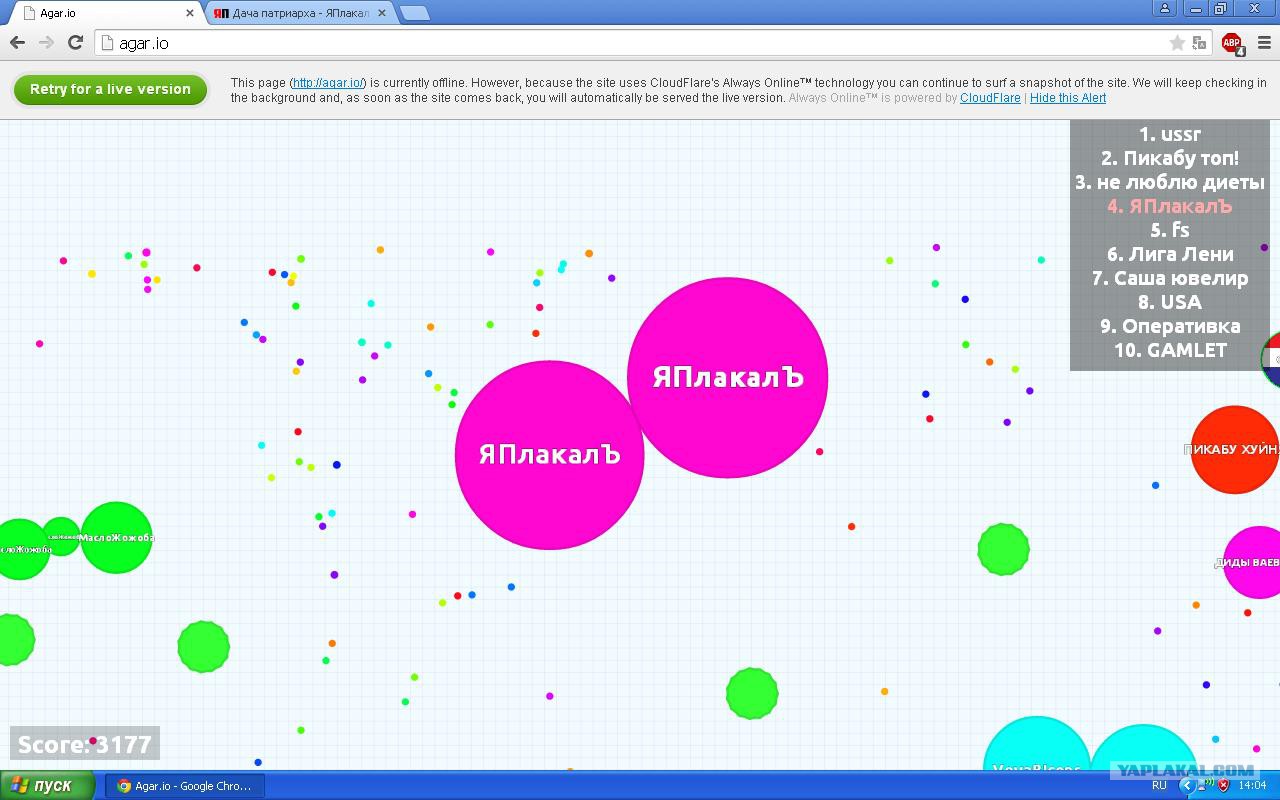Click leaderboard entry 10. GAMLET
Screen dimensions: 1280x800
click(1170, 350)
